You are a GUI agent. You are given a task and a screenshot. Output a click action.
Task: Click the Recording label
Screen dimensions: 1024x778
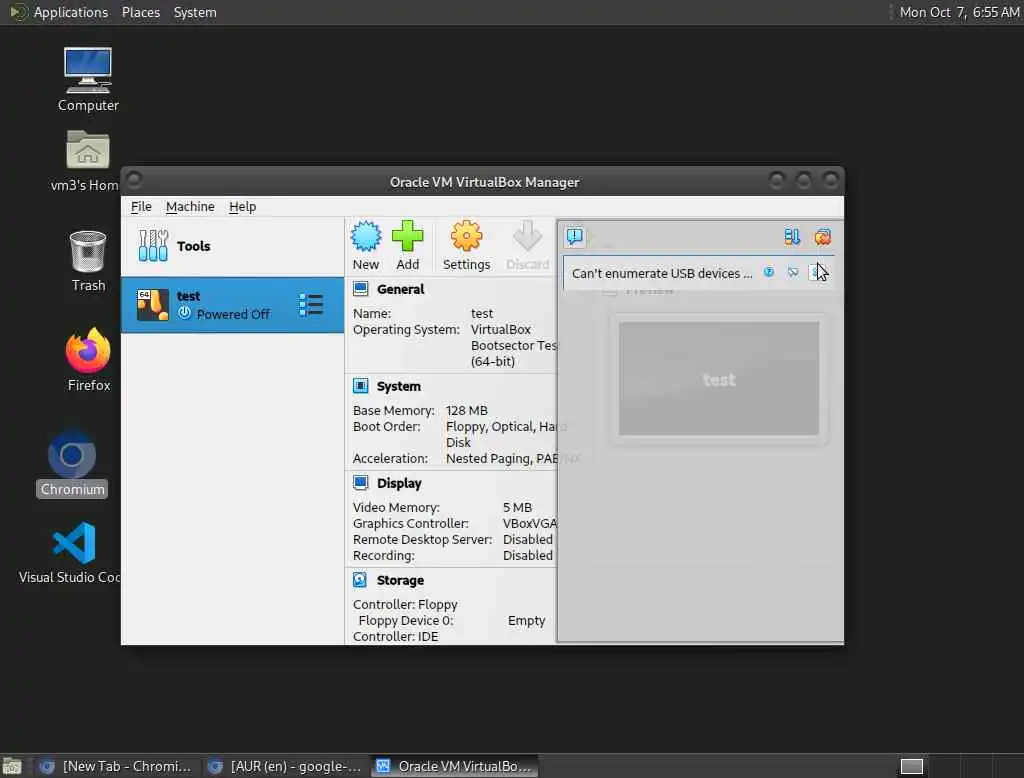coord(383,555)
